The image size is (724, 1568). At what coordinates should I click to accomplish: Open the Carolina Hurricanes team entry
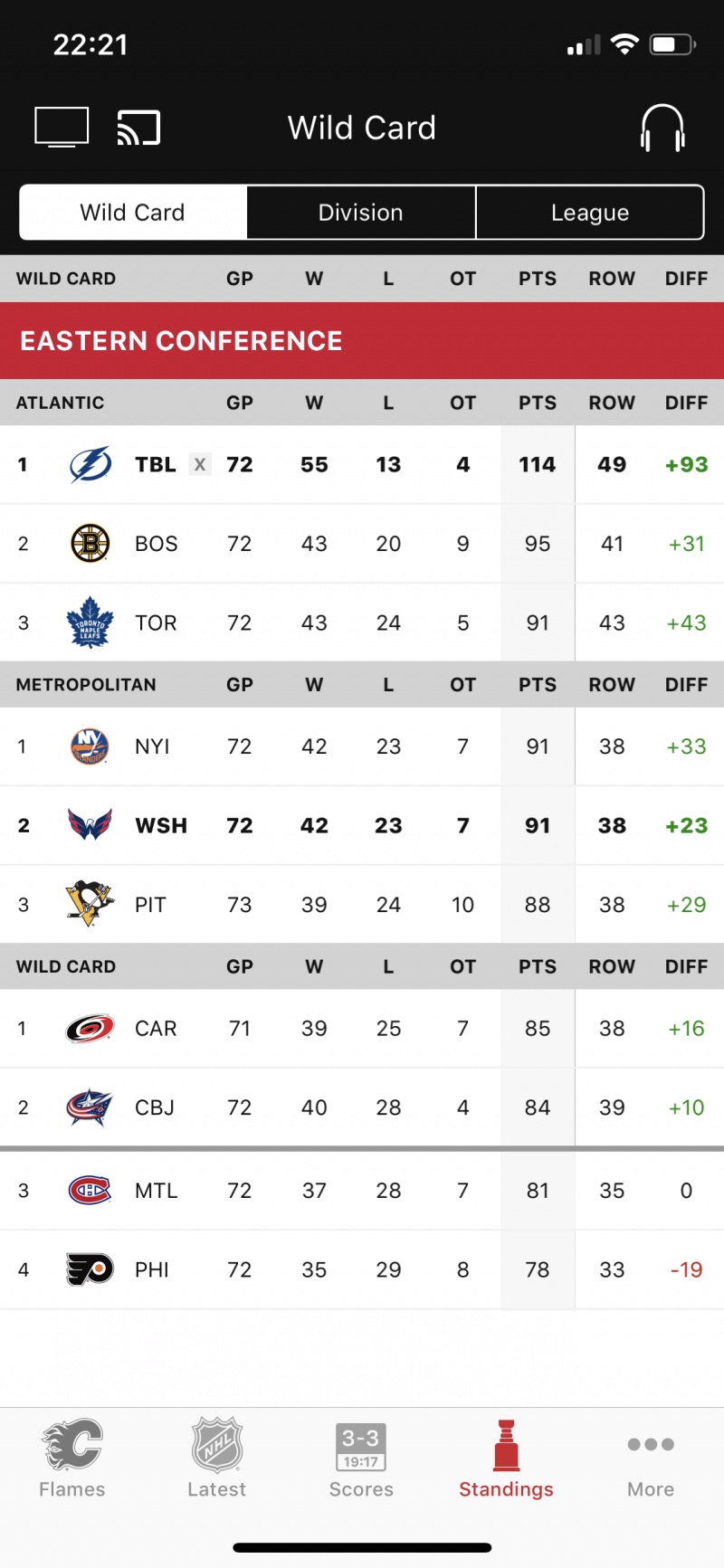point(362,1029)
